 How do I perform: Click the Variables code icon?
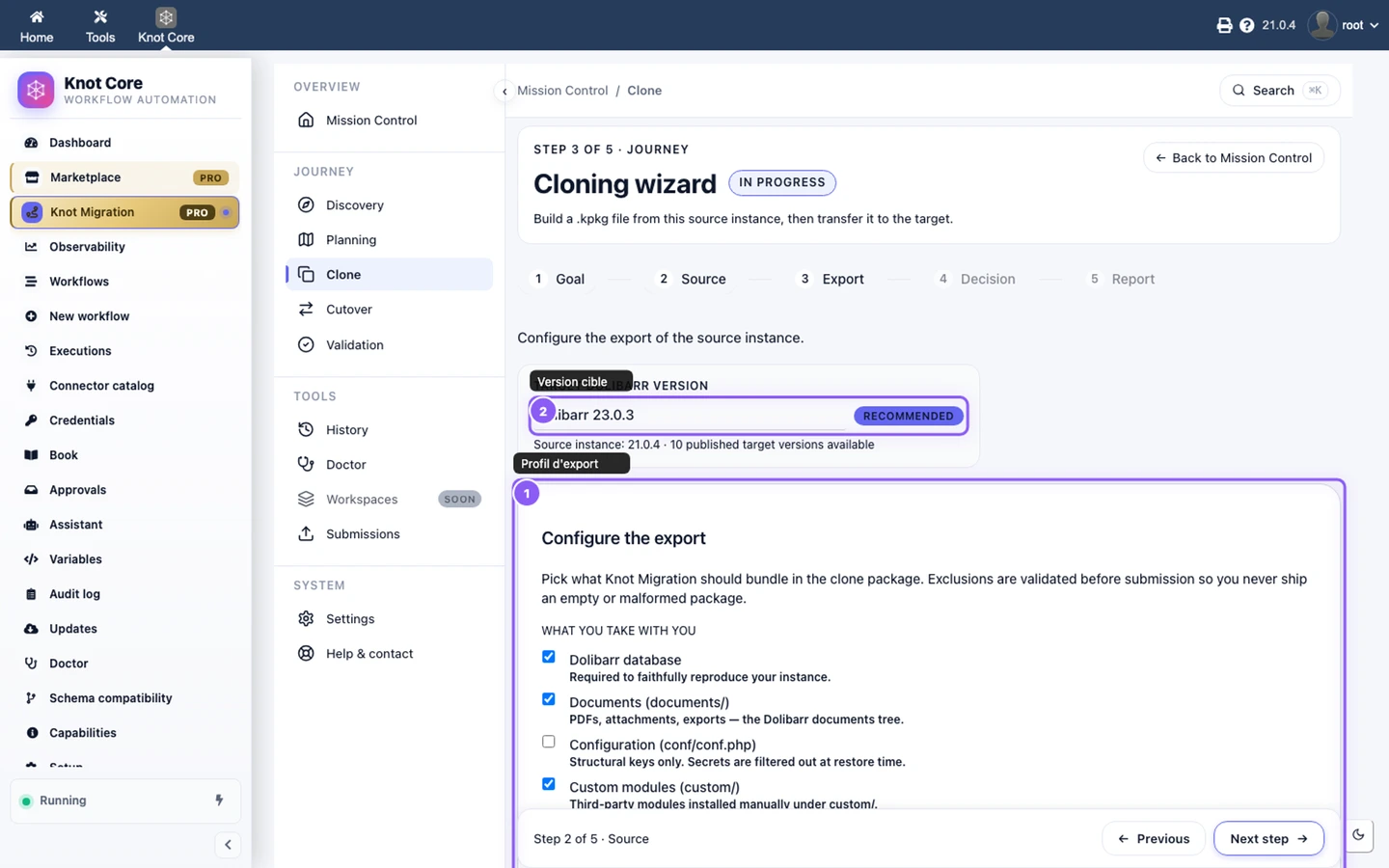[x=31, y=559]
